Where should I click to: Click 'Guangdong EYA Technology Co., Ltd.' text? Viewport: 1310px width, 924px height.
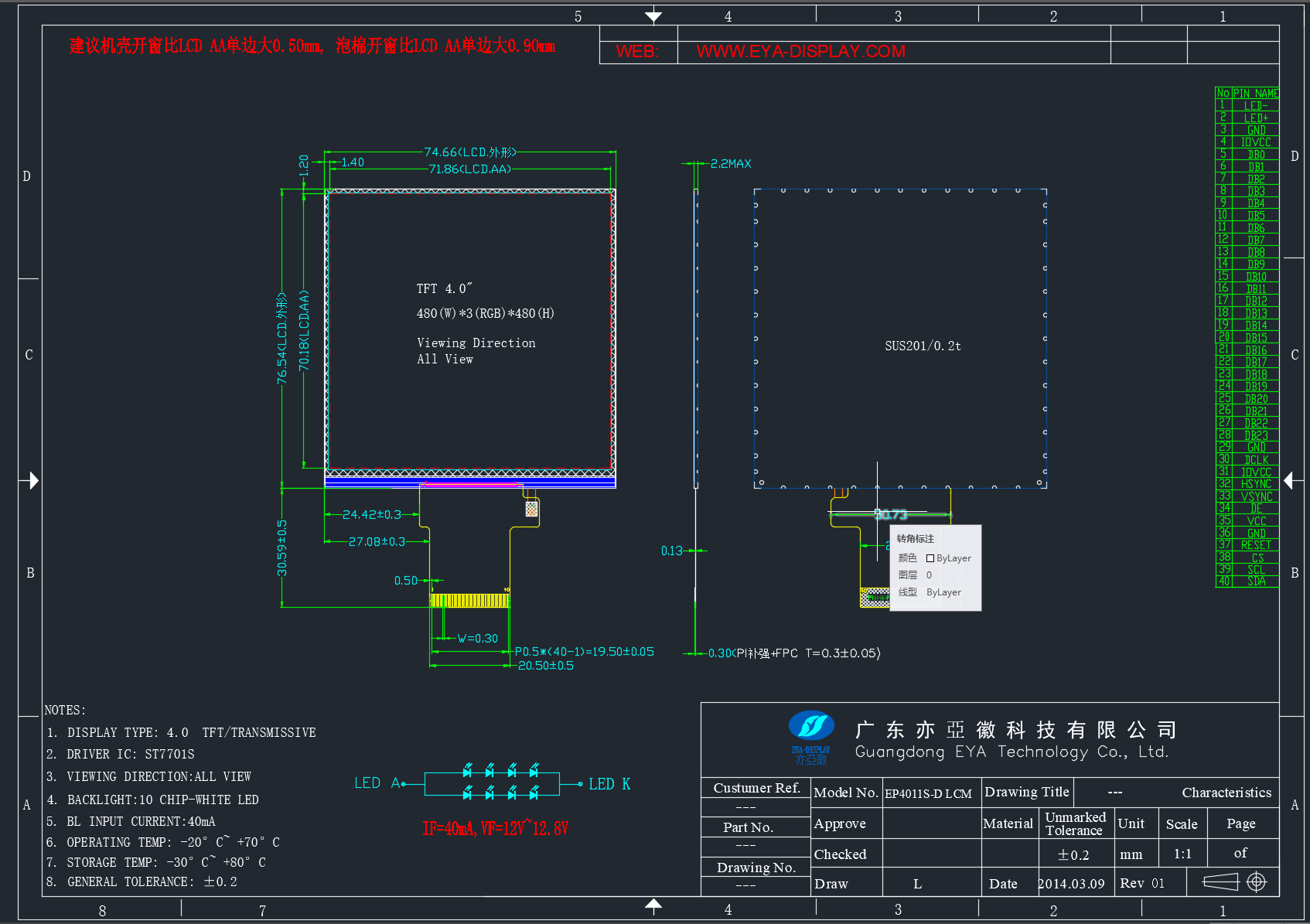coord(1011,752)
